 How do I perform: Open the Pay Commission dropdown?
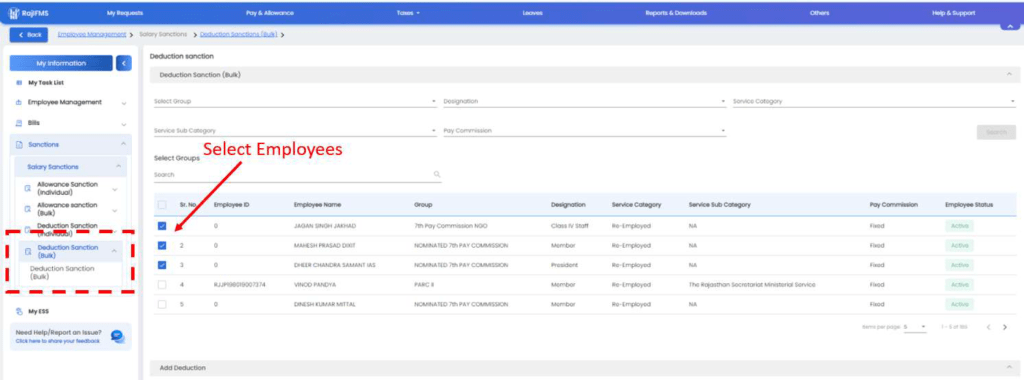pyautogui.click(x=584, y=131)
